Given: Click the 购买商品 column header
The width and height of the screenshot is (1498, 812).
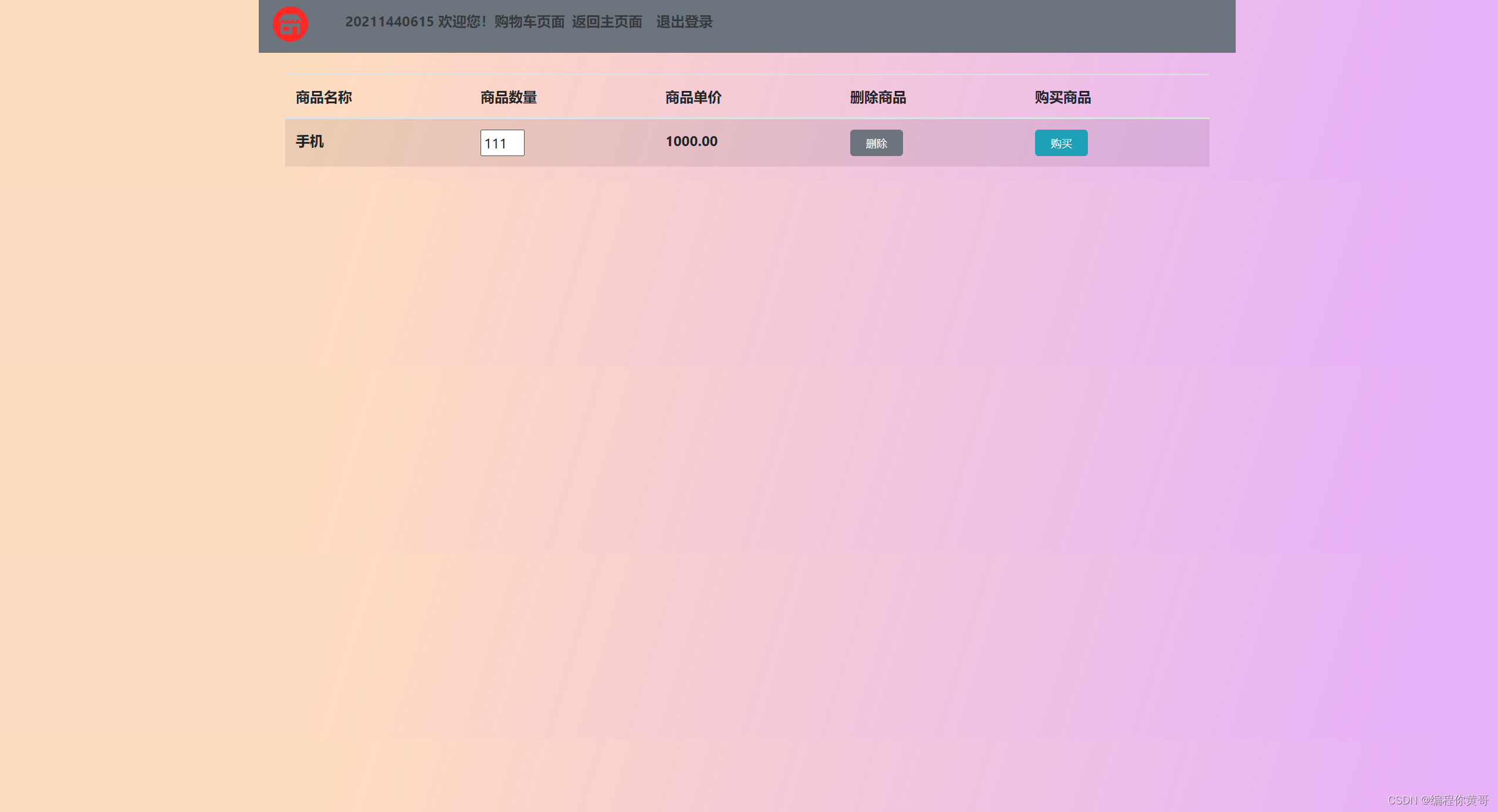Looking at the screenshot, I should (1063, 97).
